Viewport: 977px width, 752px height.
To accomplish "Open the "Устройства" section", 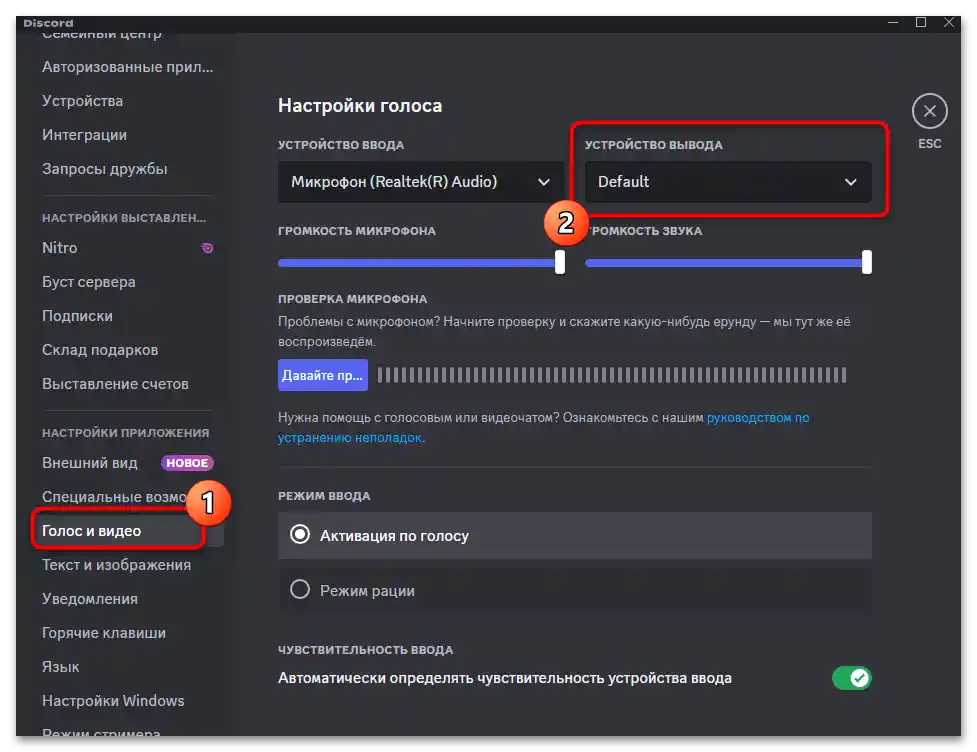I will coord(82,100).
